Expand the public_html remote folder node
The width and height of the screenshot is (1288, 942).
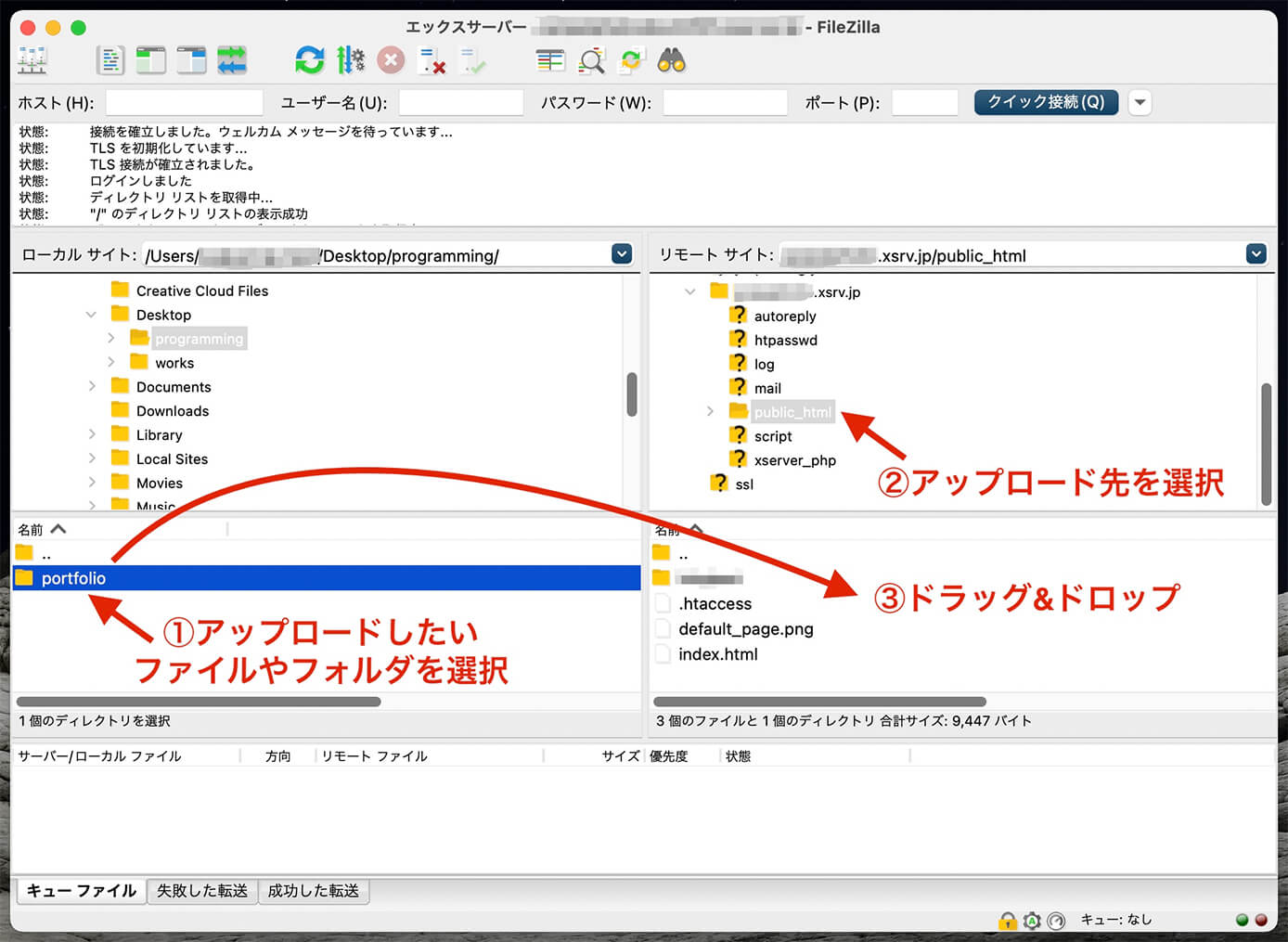[x=710, y=411]
